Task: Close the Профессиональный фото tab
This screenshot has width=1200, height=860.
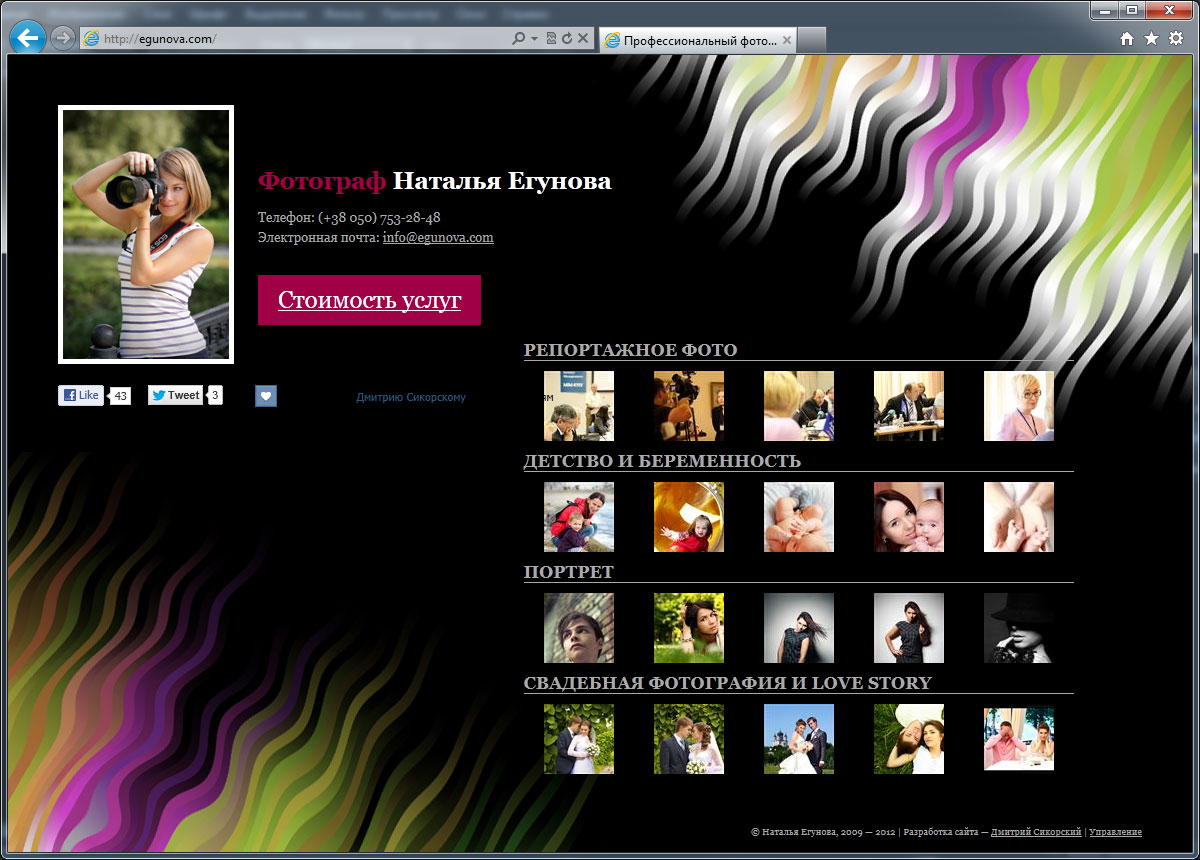Action: pyautogui.click(x=787, y=41)
